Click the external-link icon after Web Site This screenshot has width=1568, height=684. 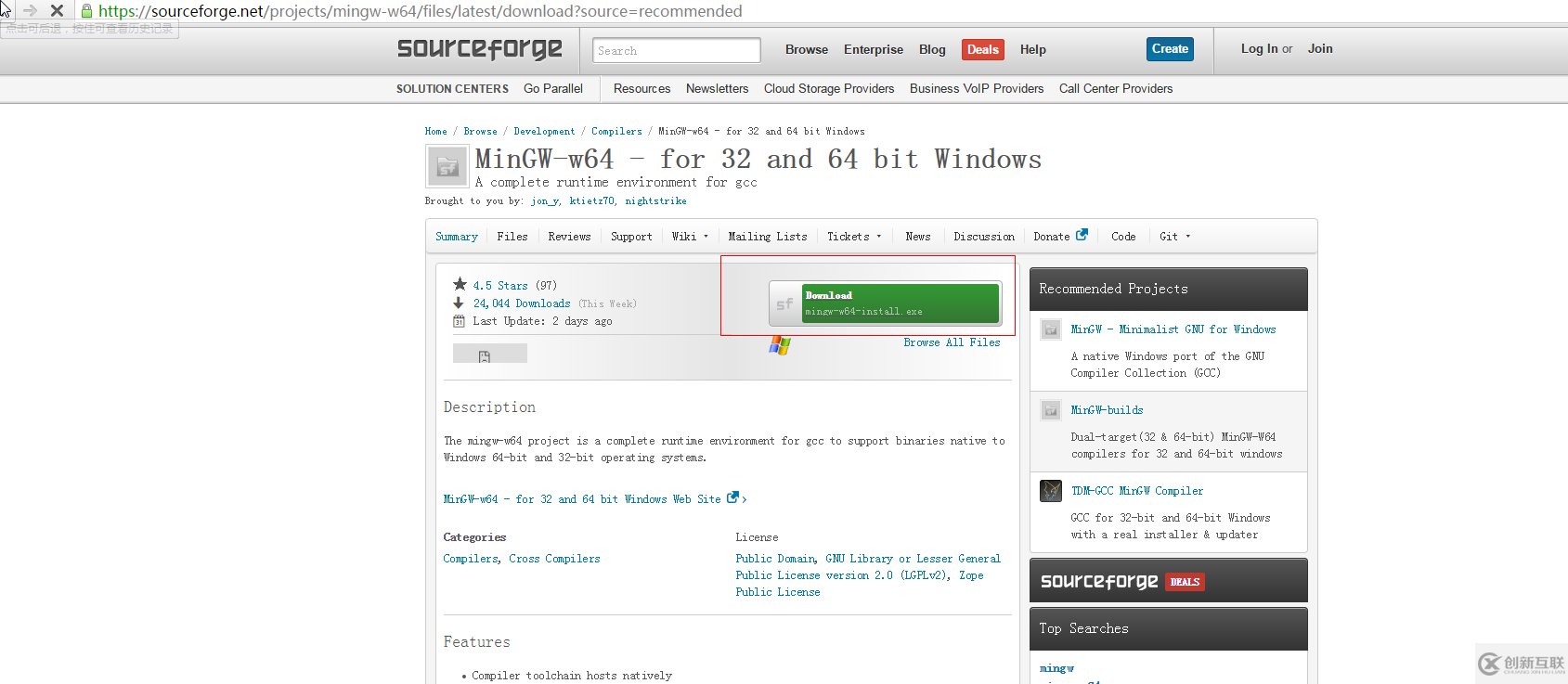pyautogui.click(x=732, y=497)
